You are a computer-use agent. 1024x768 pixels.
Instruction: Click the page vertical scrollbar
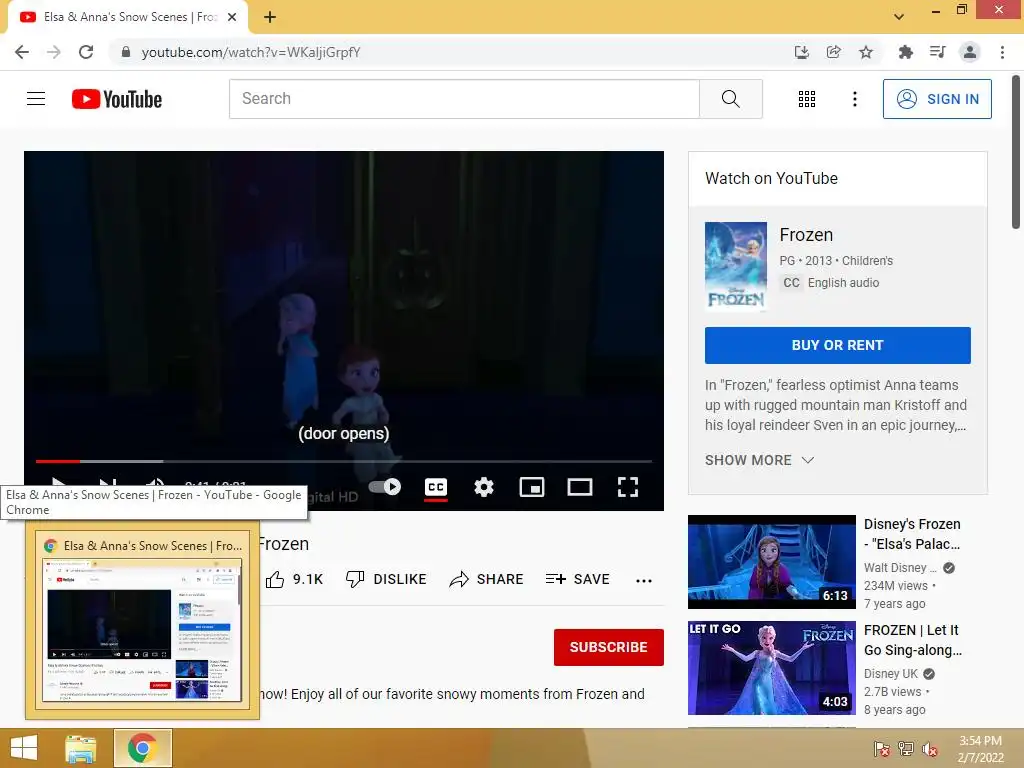1016,152
